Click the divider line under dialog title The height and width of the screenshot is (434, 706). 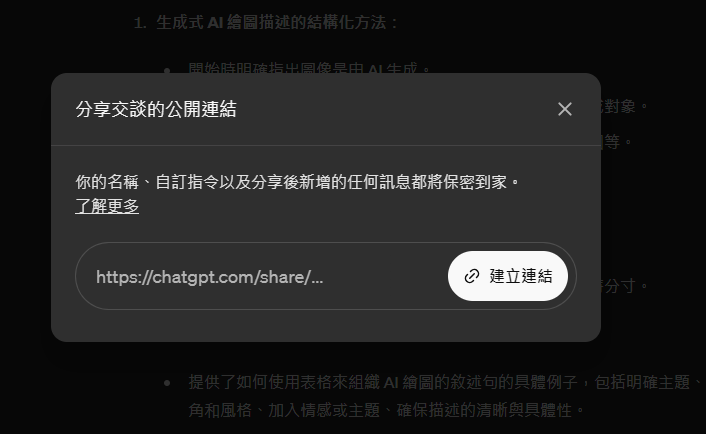326,145
